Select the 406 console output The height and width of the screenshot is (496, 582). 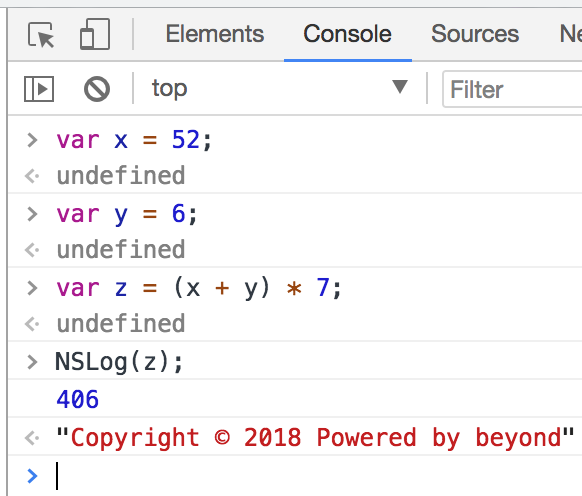pyautogui.click(x=78, y=399)
